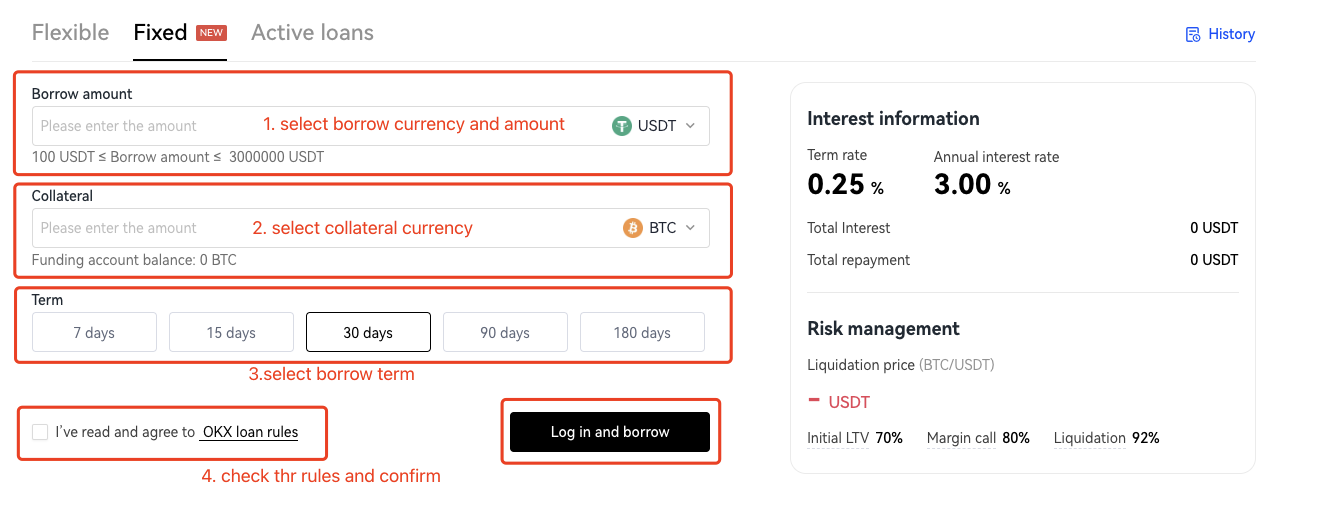Select the 90 days term
This screenshot has width=1319, height=513.
point(505,332)
